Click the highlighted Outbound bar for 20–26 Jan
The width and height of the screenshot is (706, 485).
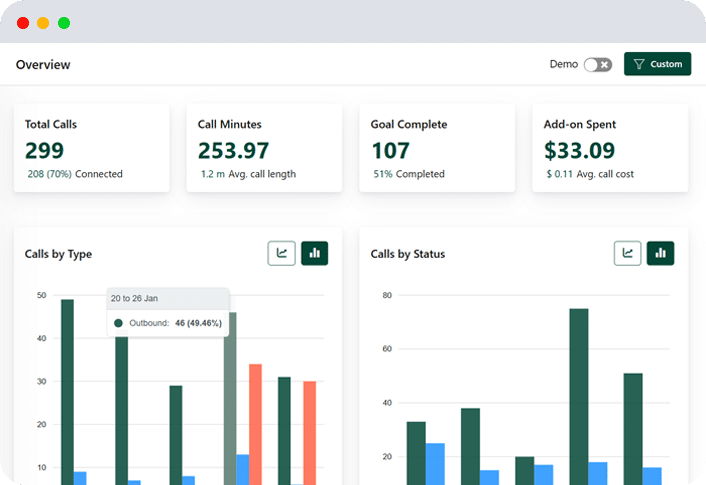point(230,400)
